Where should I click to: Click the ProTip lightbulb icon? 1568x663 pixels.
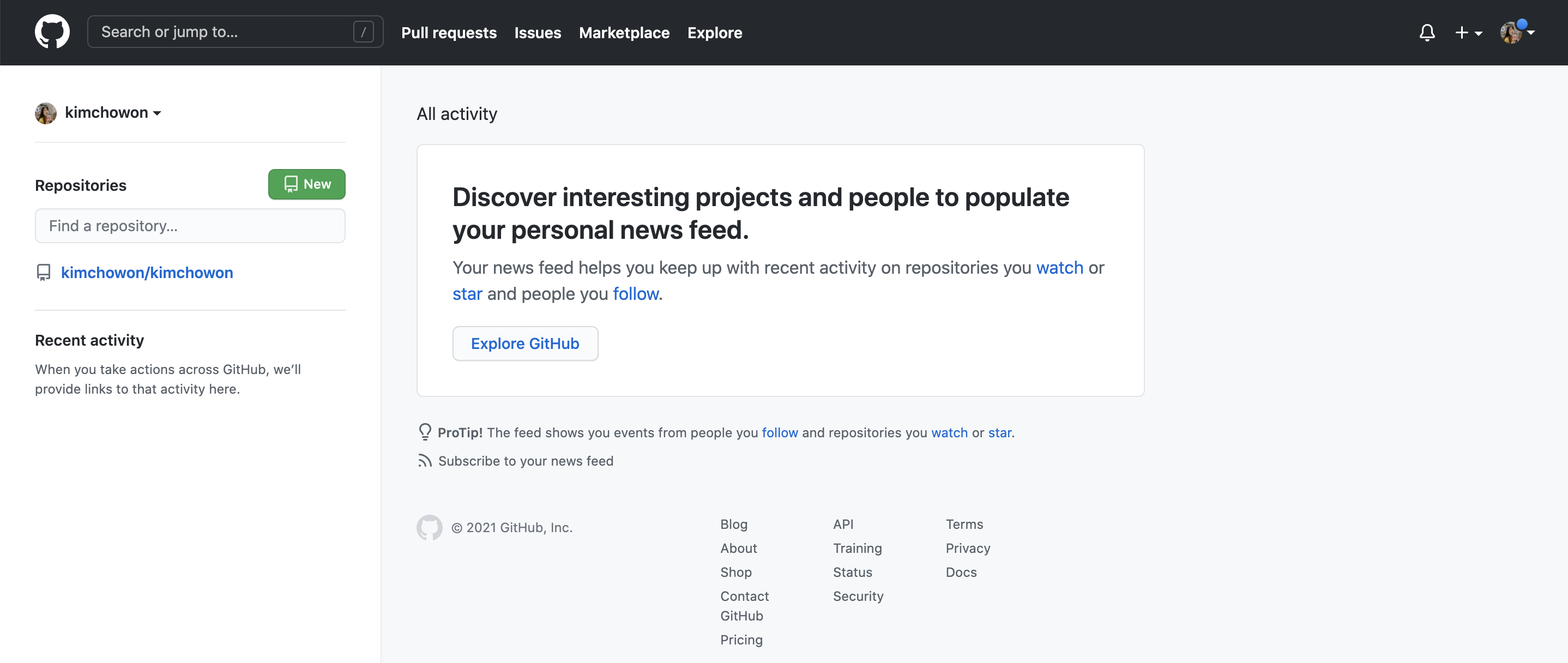click(x=424, y=432)
